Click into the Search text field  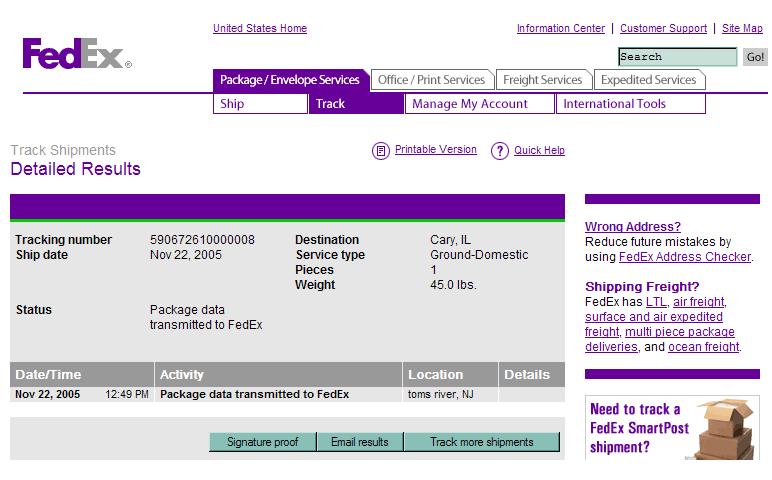[x=677, y=57]
